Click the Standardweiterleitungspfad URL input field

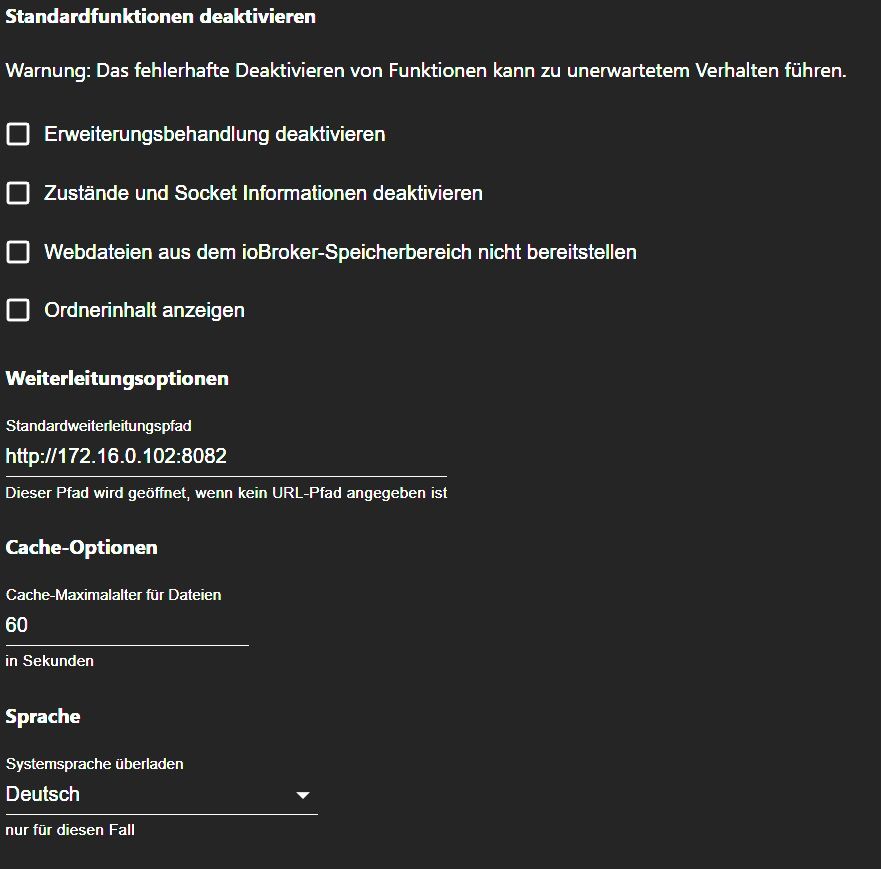(x=225, y=457)
